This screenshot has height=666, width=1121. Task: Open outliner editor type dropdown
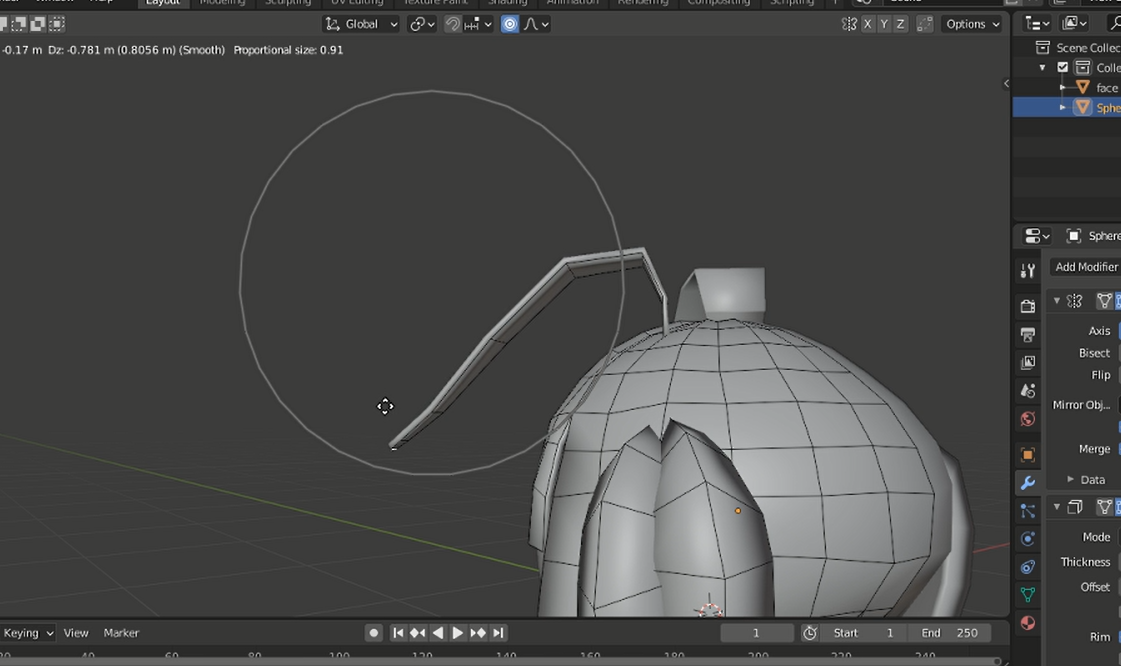point(1036,24)
